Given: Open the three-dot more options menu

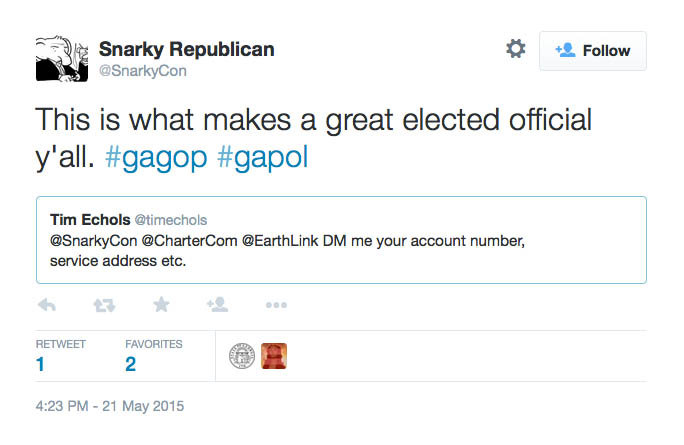Looking at the screenshot, I should click(277, 305).
